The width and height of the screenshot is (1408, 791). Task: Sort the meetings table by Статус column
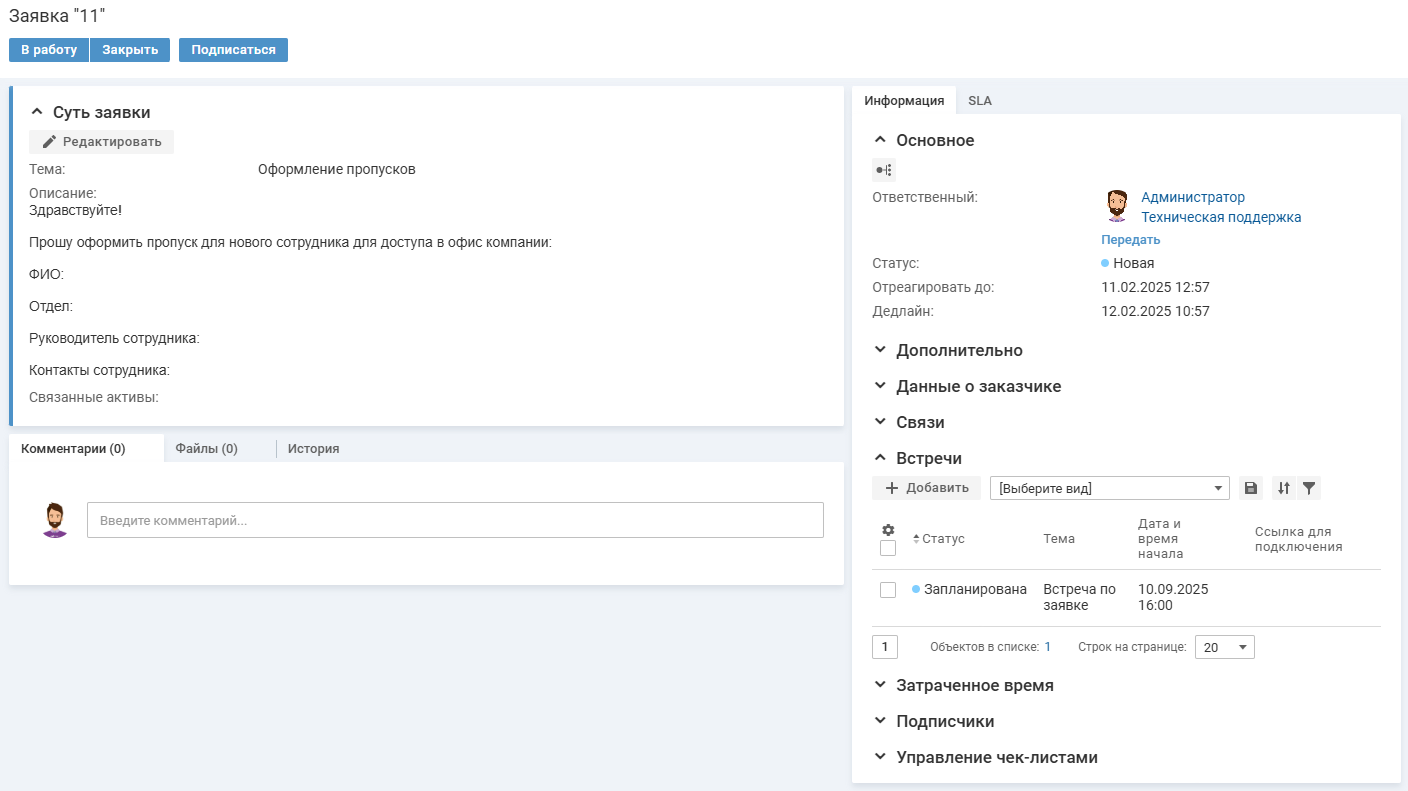tap(942, 539)
